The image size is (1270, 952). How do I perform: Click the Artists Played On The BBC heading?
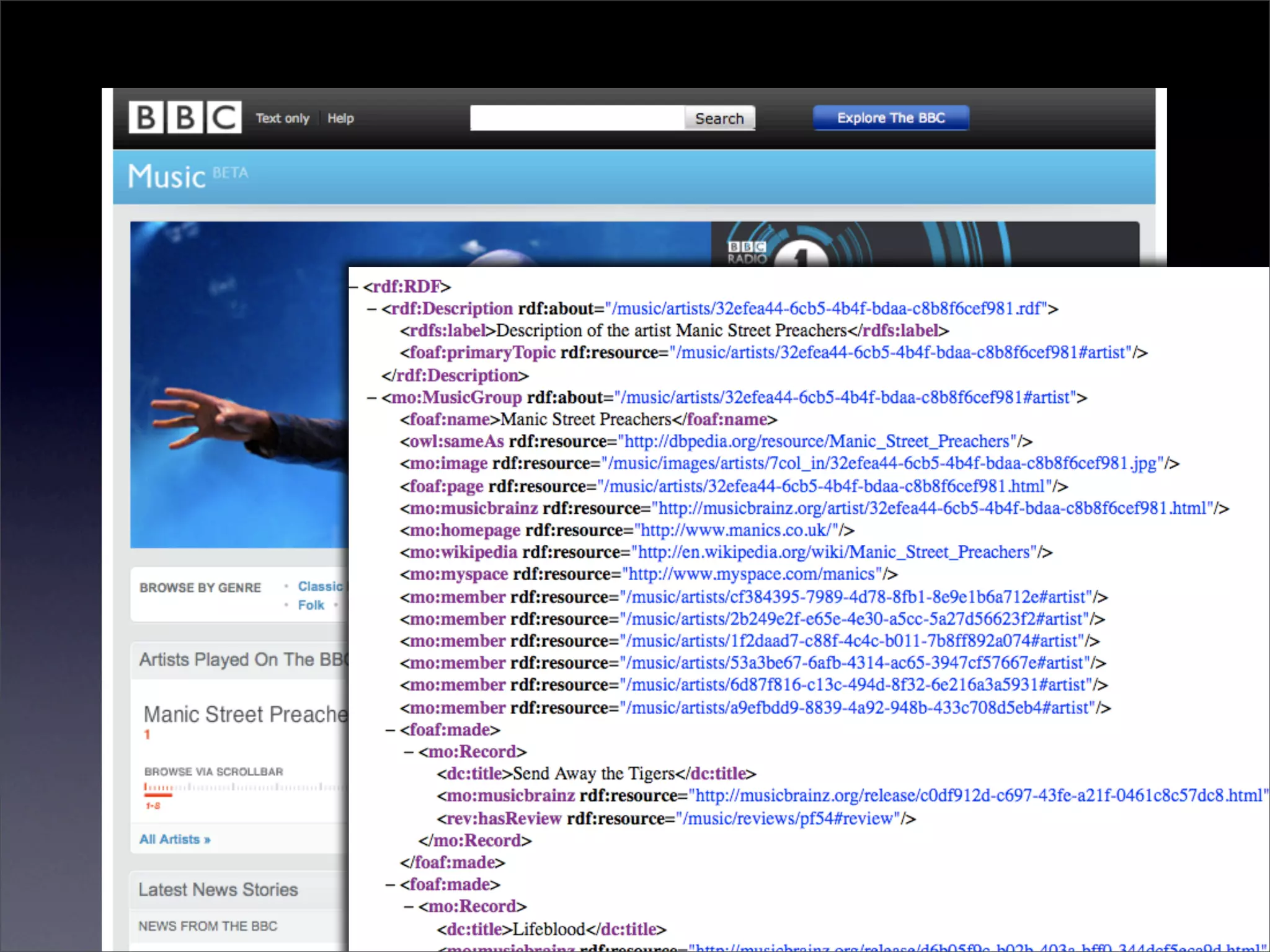(x=244, y=659)
